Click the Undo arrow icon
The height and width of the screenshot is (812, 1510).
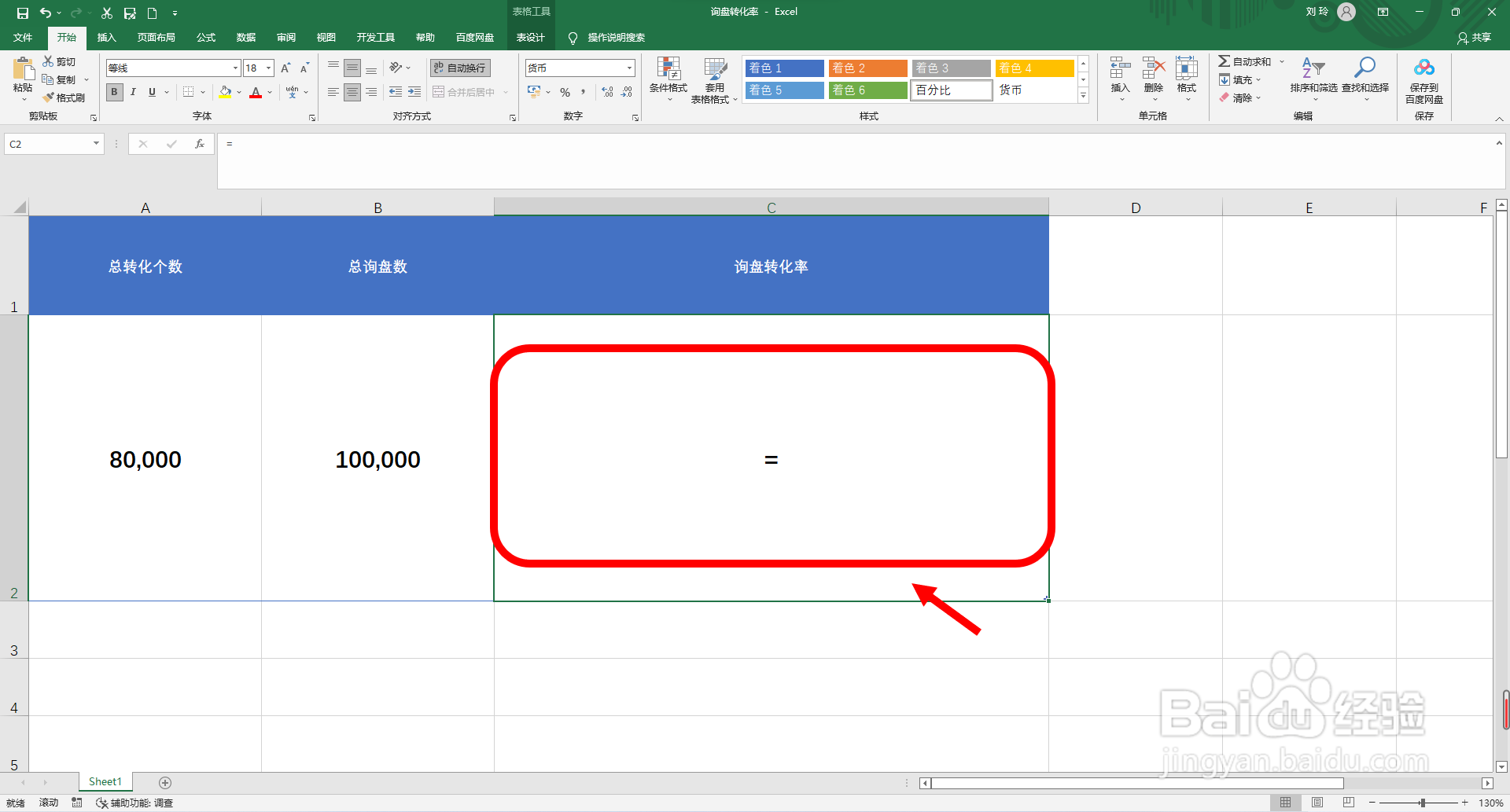click(x=46, y=13)
